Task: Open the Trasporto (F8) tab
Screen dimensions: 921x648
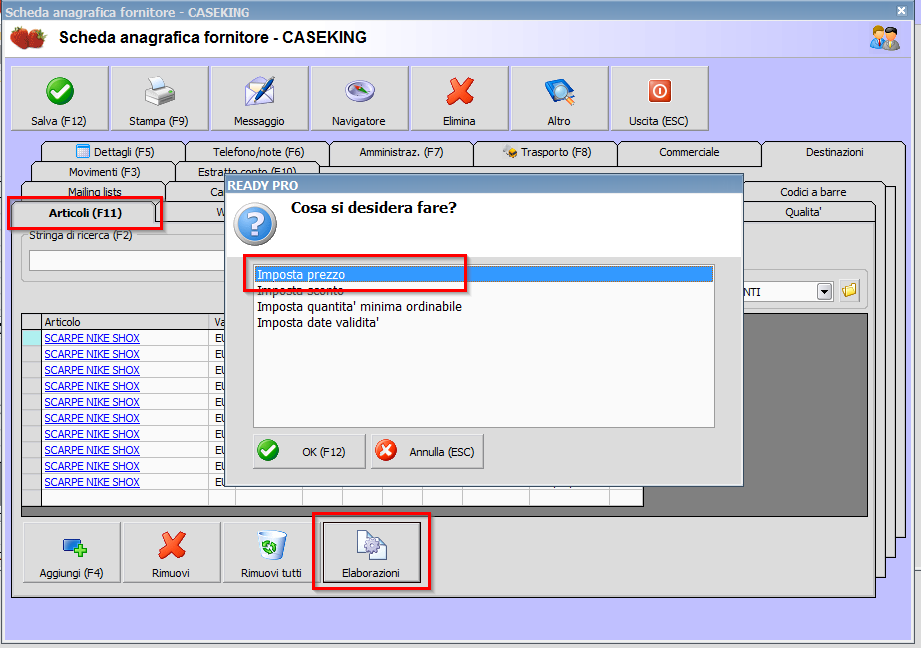Action: [546, 152]
